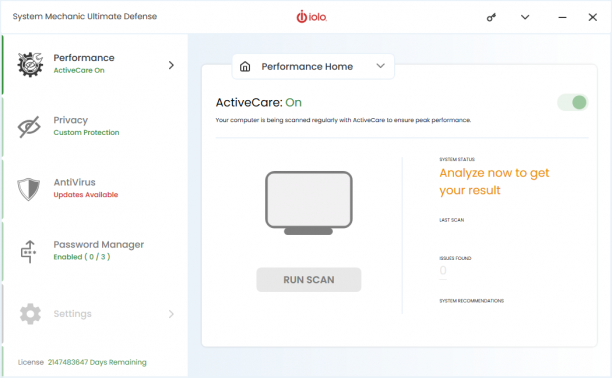Click the ActiveCare On status text
Viewport: 612px width, 378px height.
[79, 70]
